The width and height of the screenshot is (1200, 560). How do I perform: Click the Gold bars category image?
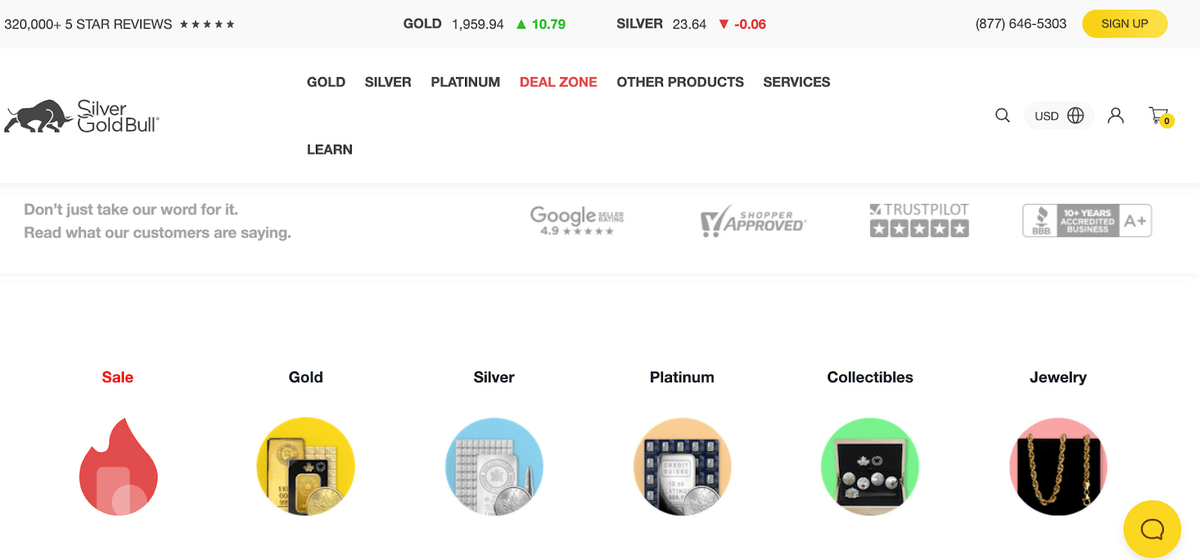tap(306, 467)
